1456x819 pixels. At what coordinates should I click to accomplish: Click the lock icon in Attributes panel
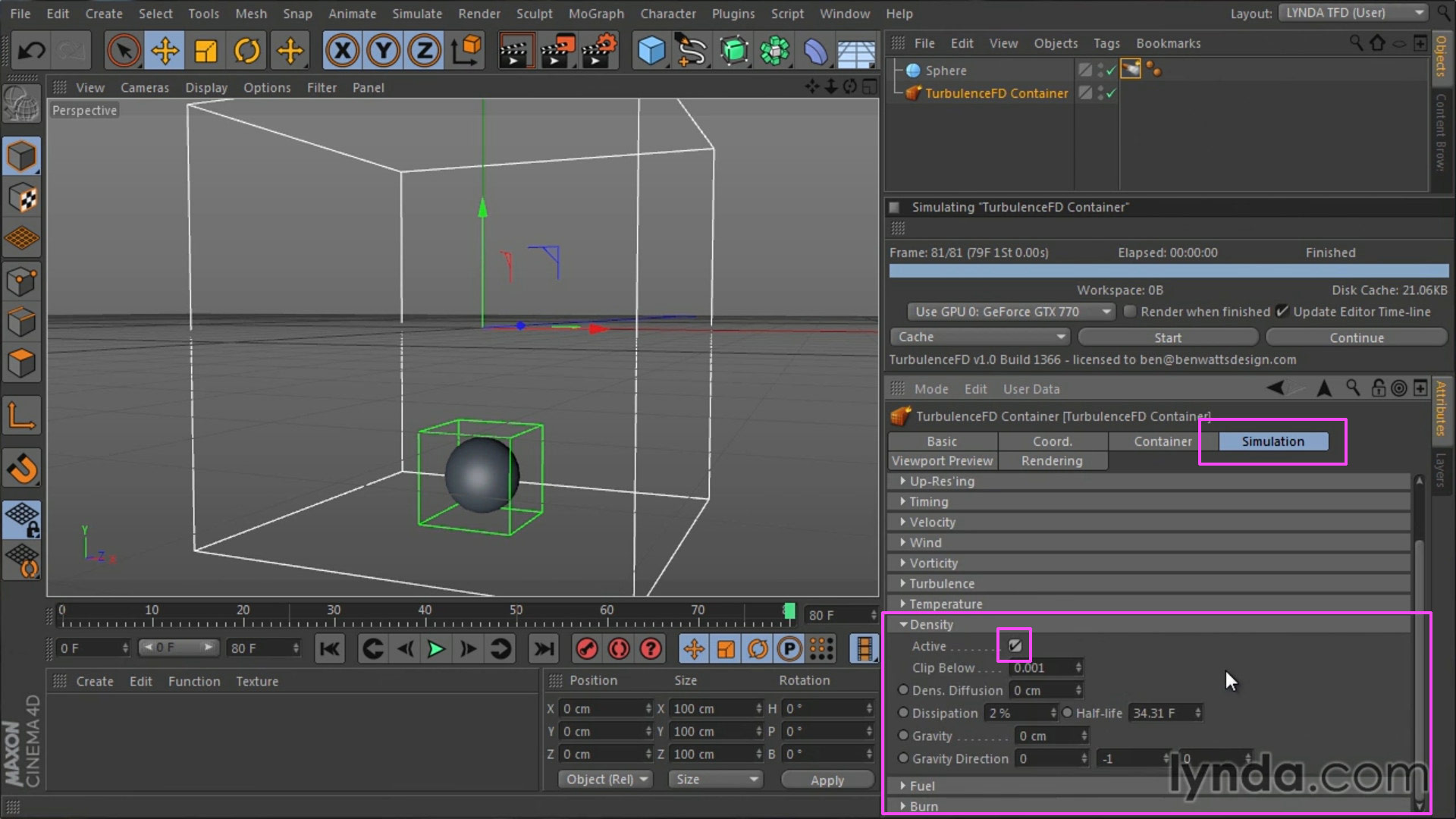[1379, 388]
